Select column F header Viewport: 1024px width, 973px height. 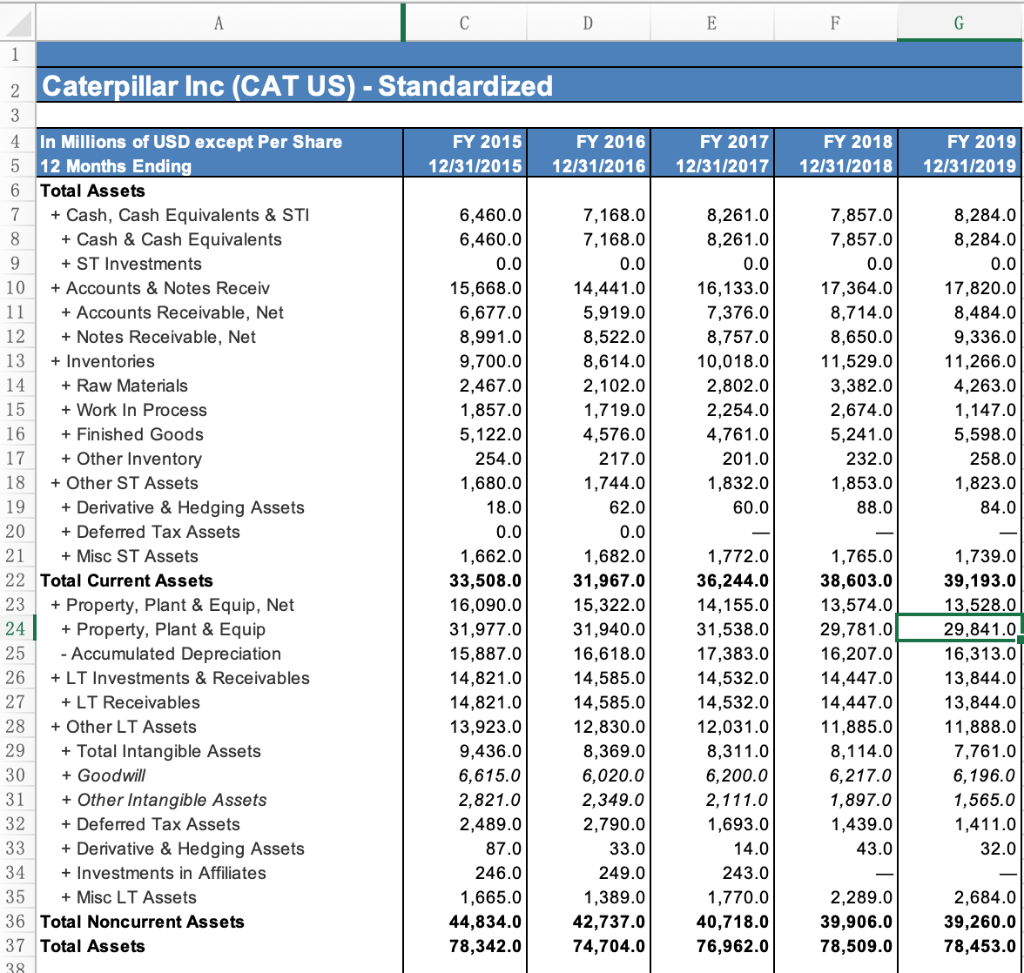click(x=835, y=20)
